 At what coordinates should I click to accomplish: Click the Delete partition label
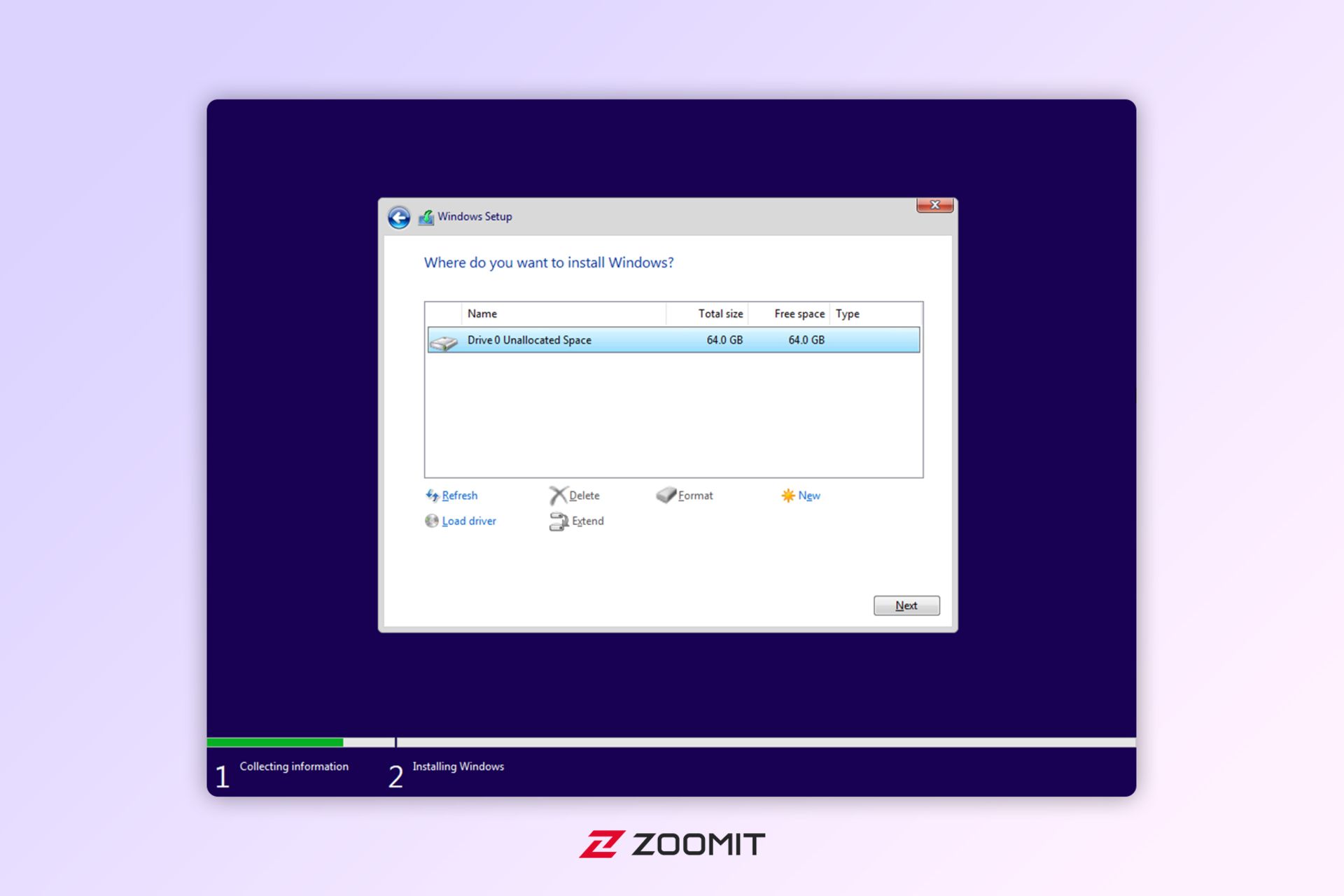(584, 496)
